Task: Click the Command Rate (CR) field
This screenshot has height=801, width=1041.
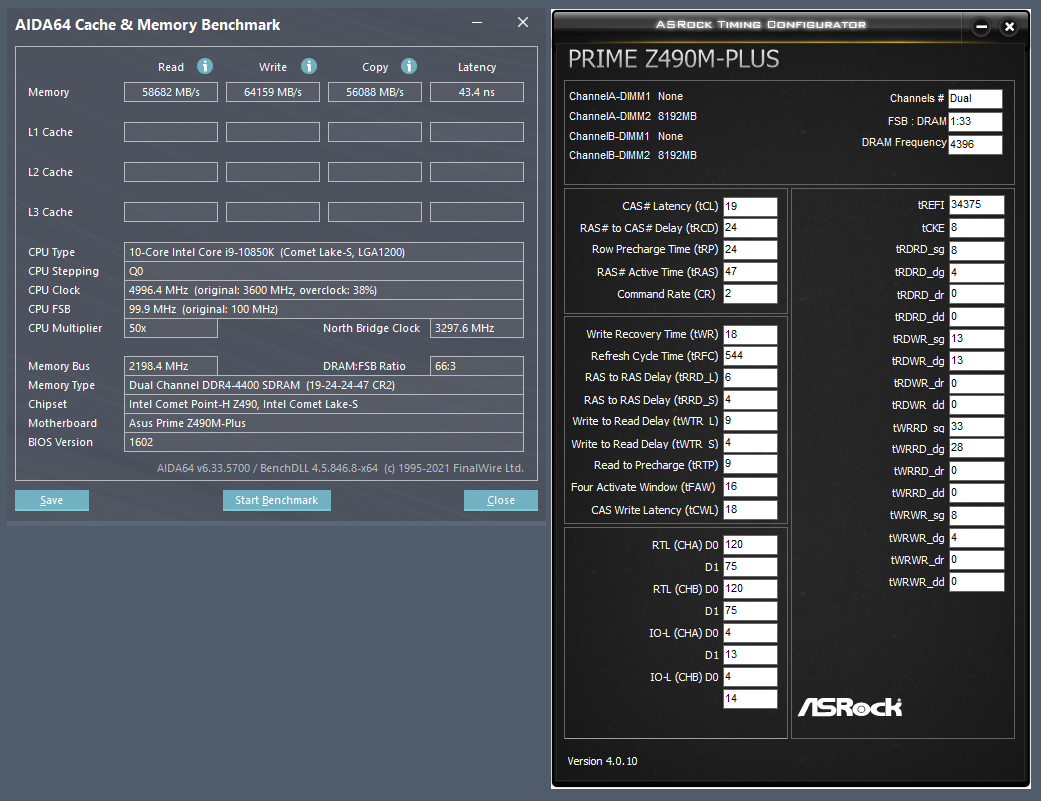Action: coord(750,293)
